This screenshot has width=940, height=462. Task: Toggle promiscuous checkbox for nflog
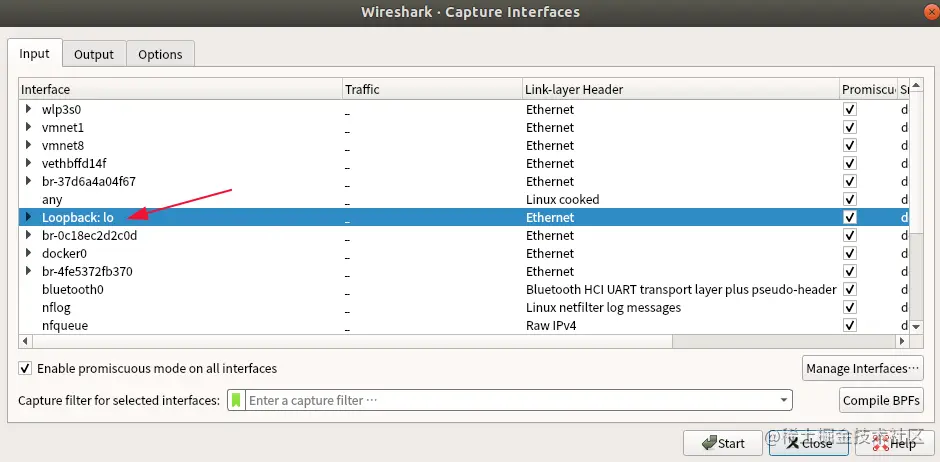[x=849, y=307]
